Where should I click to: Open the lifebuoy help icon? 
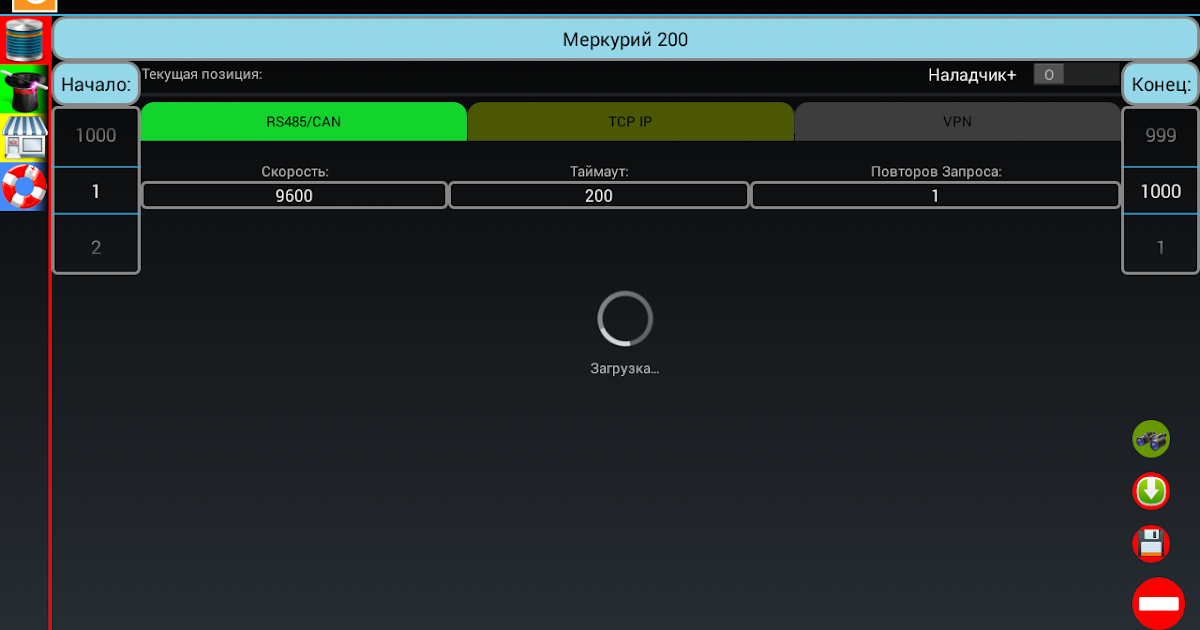click(x=24, y=187)
